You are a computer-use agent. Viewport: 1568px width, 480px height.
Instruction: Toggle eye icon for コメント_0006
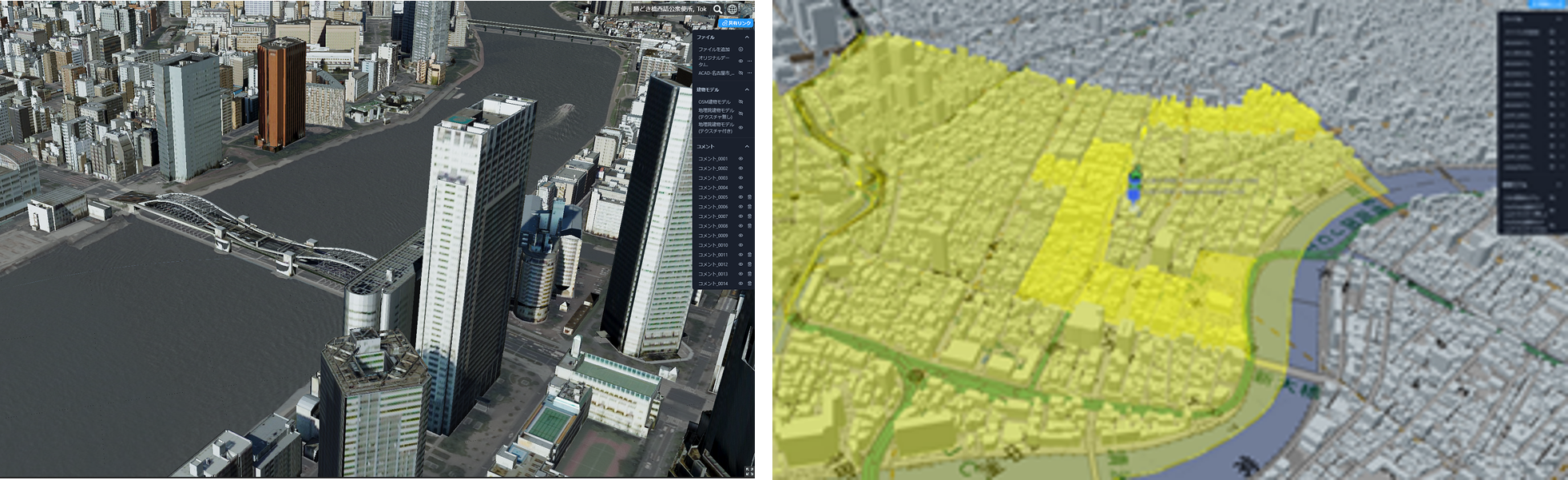click(740, 207)
